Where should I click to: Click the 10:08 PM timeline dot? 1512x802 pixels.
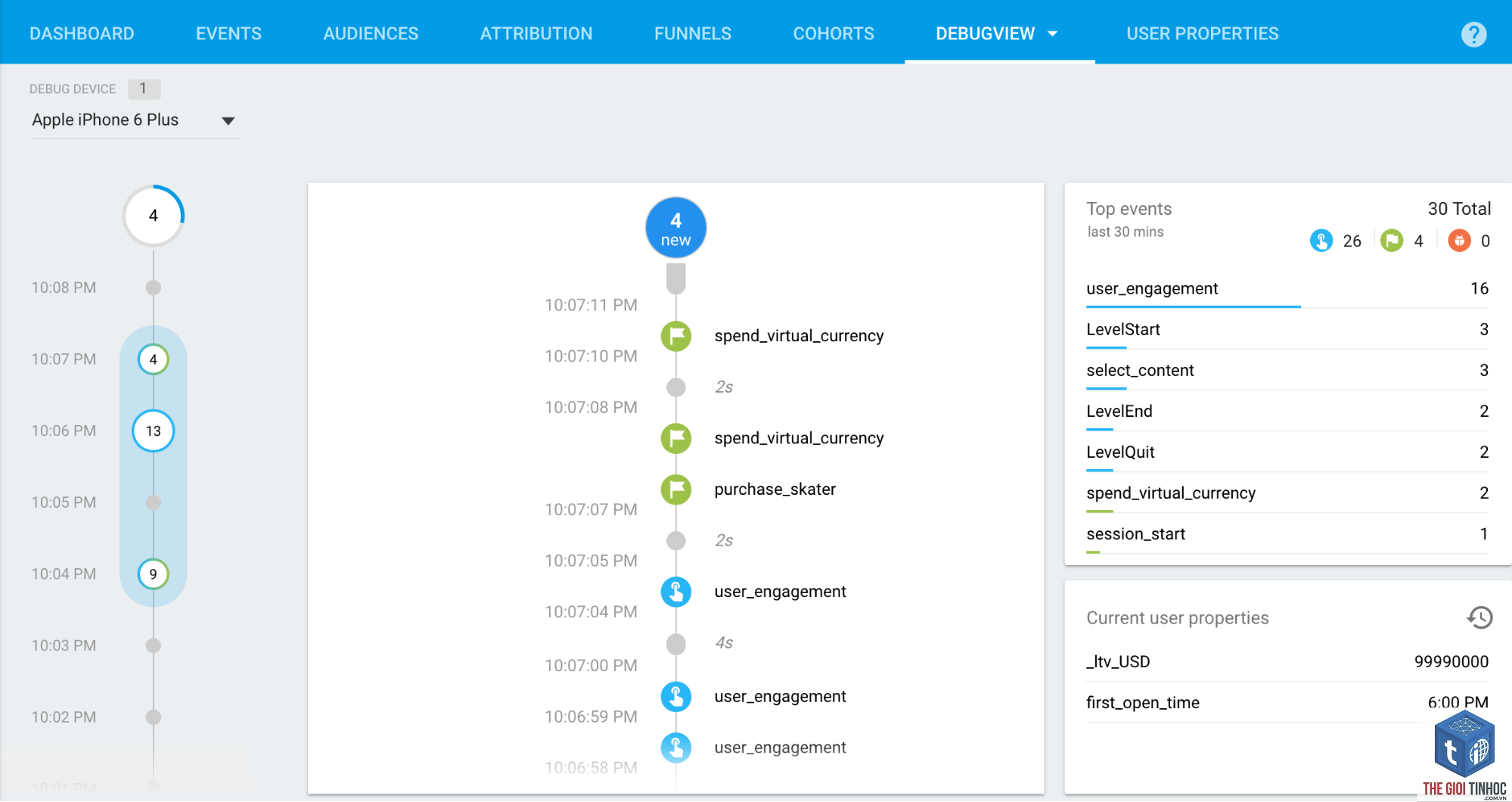(154, 288)
